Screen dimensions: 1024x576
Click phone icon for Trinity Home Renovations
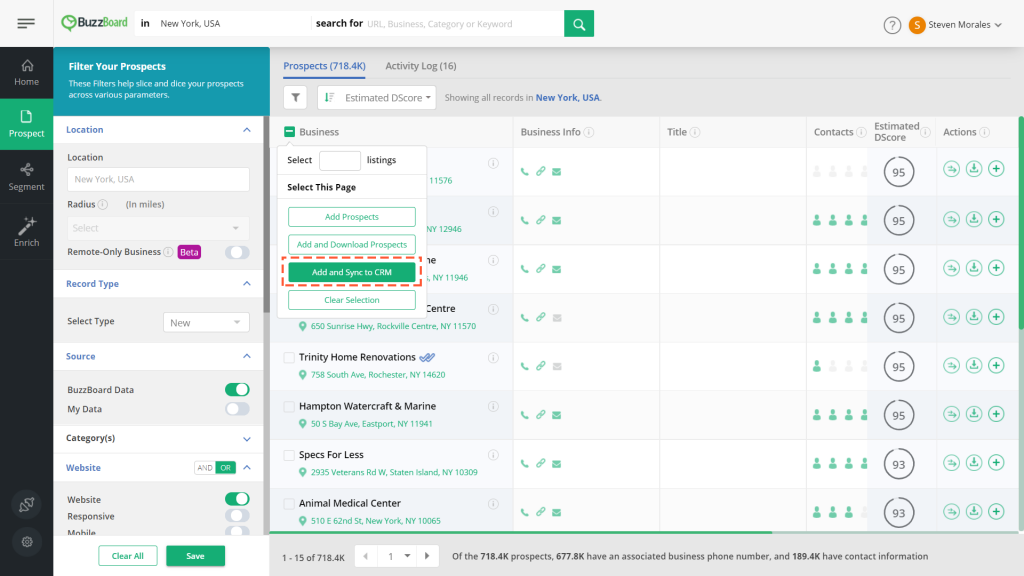pos(524,366)
